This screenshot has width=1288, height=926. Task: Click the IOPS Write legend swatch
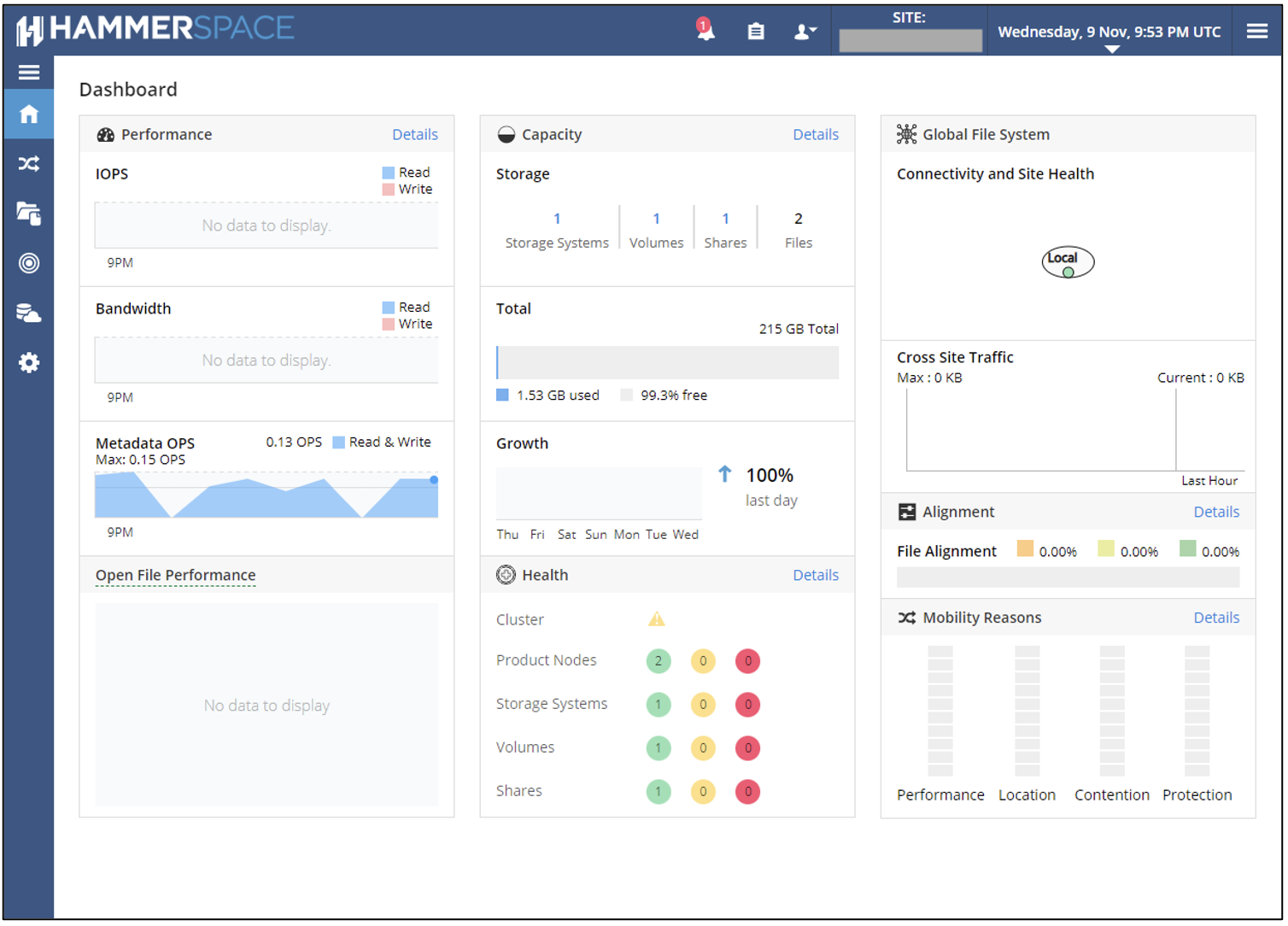[389, 190]
